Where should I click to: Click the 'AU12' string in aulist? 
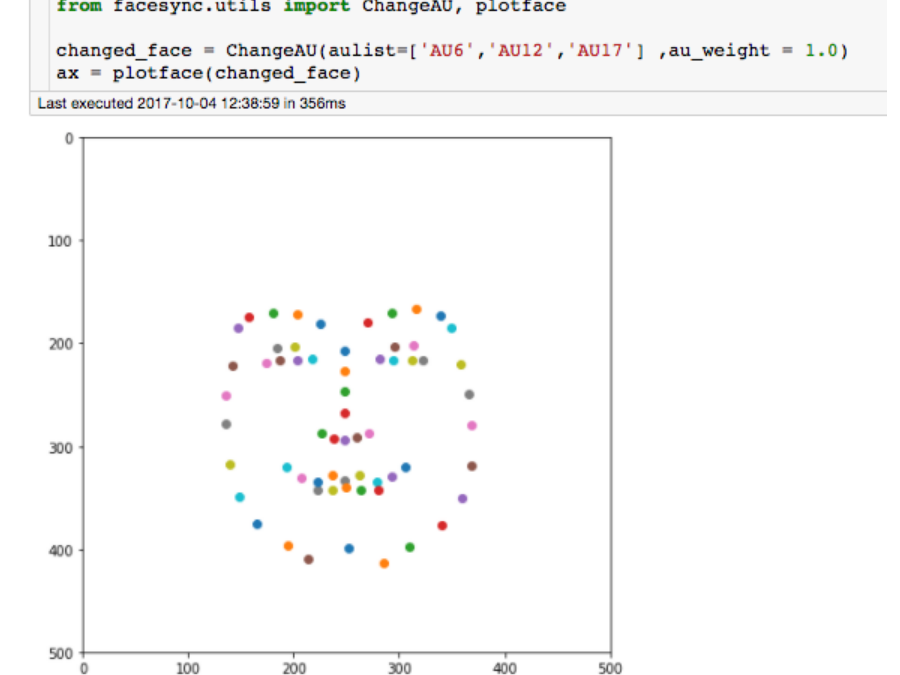[520, 51]
